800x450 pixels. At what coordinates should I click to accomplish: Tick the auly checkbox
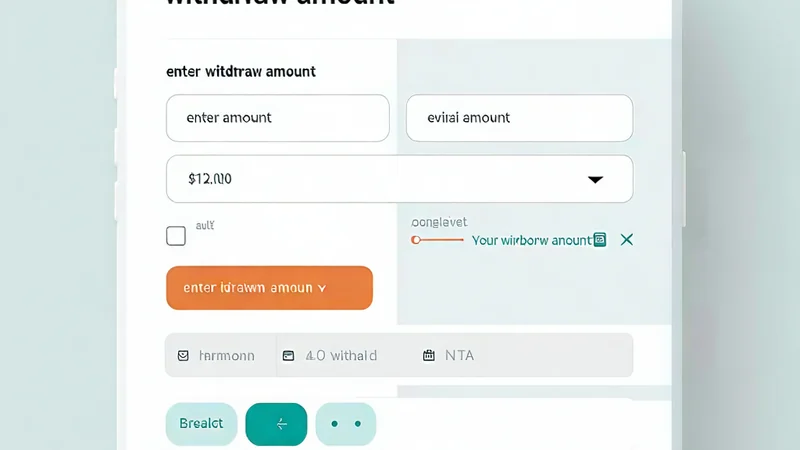pos(176,236)
